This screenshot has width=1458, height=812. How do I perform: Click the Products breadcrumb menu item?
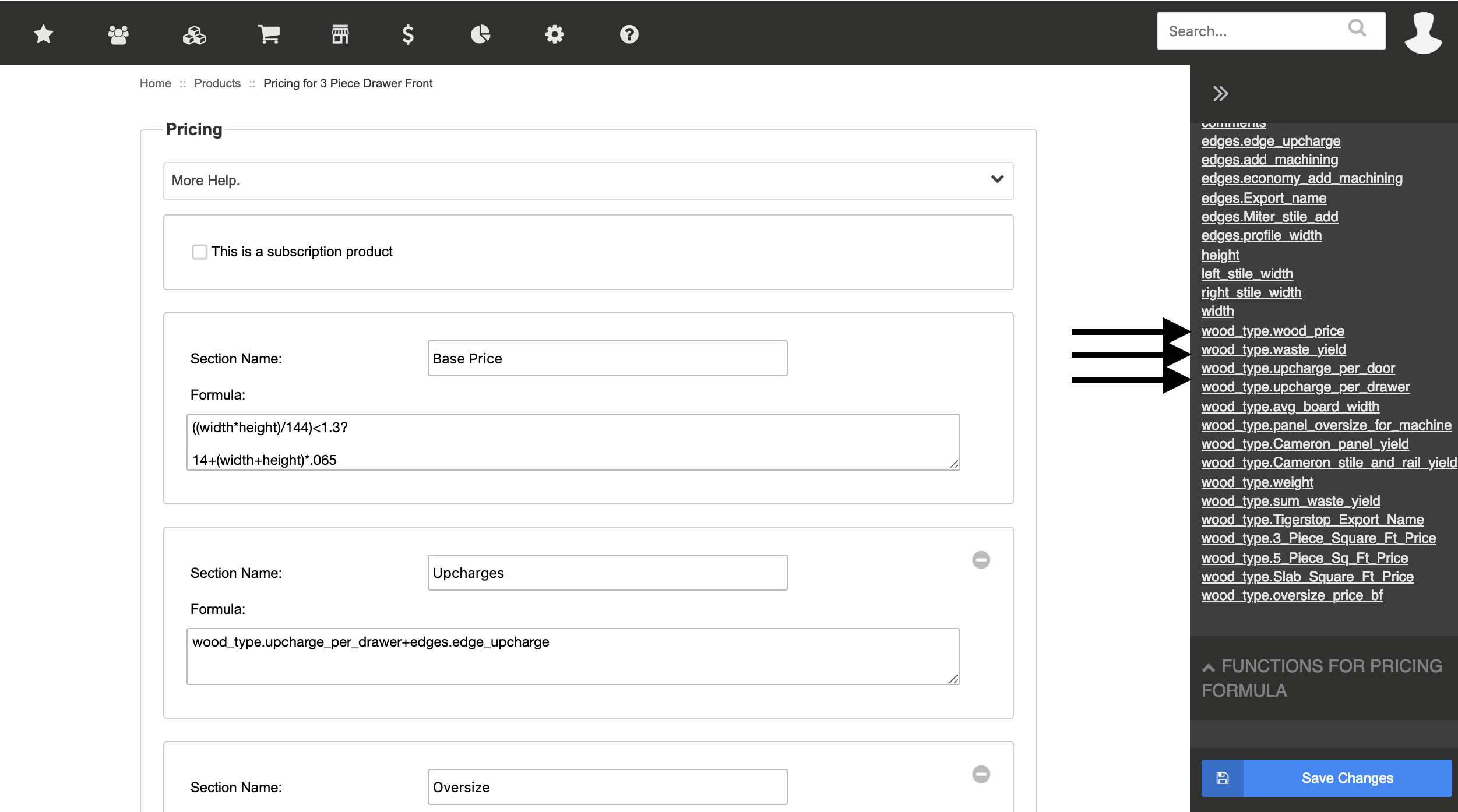tap(217, 83)
